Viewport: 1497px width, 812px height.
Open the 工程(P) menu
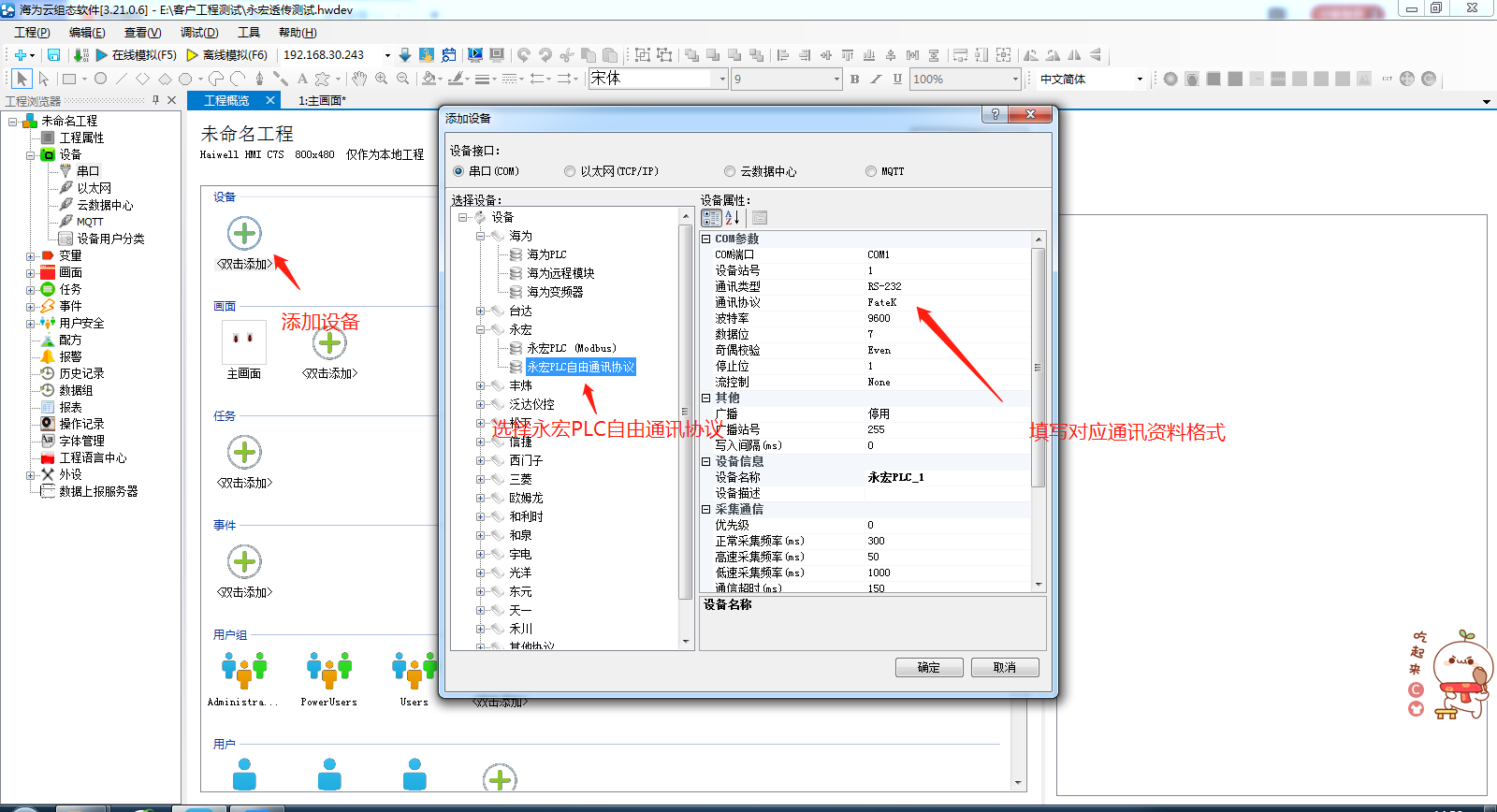pyautogui.click(x=32, y=32)
